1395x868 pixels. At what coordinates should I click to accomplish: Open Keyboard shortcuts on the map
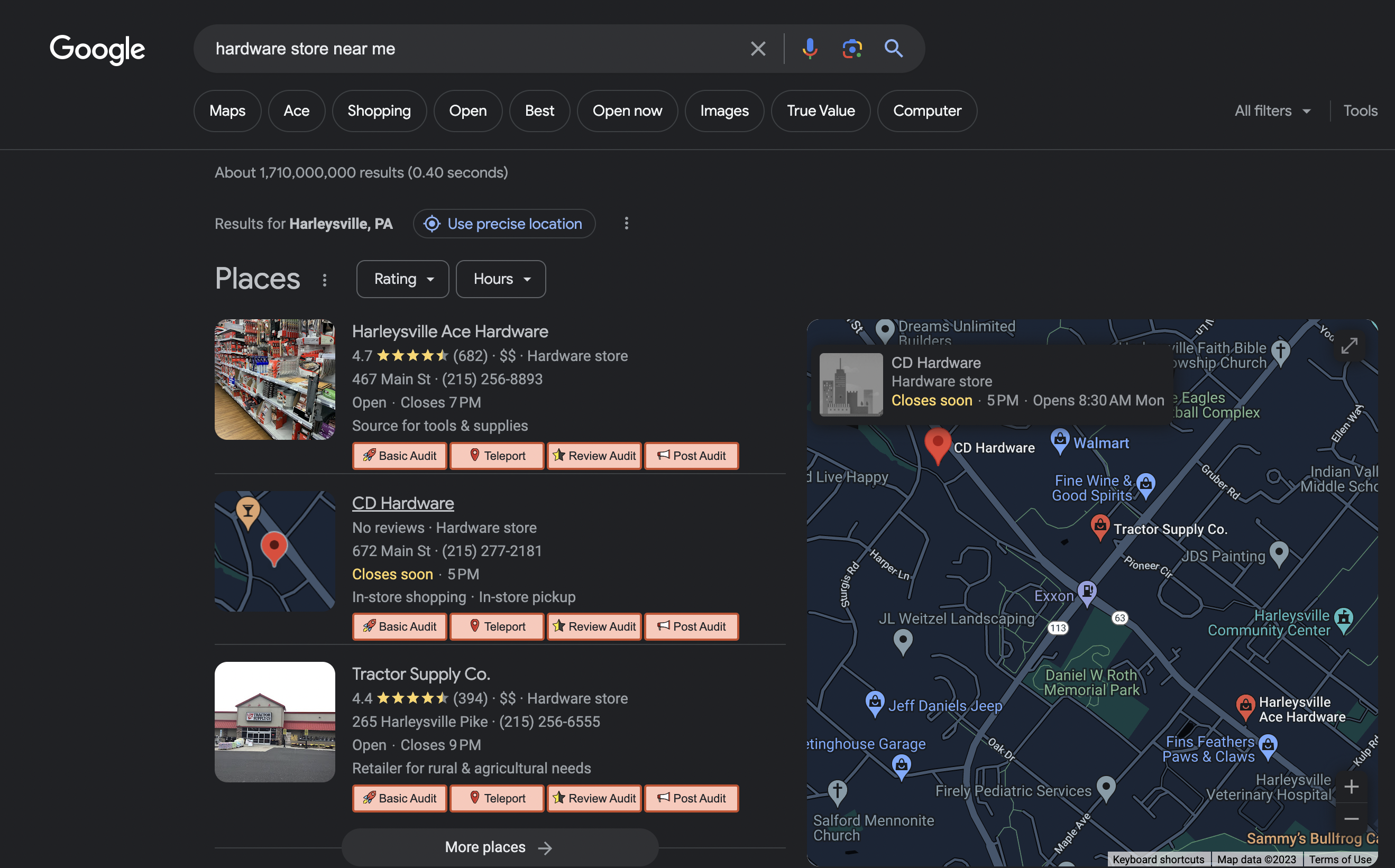(x=1159, y=860)
